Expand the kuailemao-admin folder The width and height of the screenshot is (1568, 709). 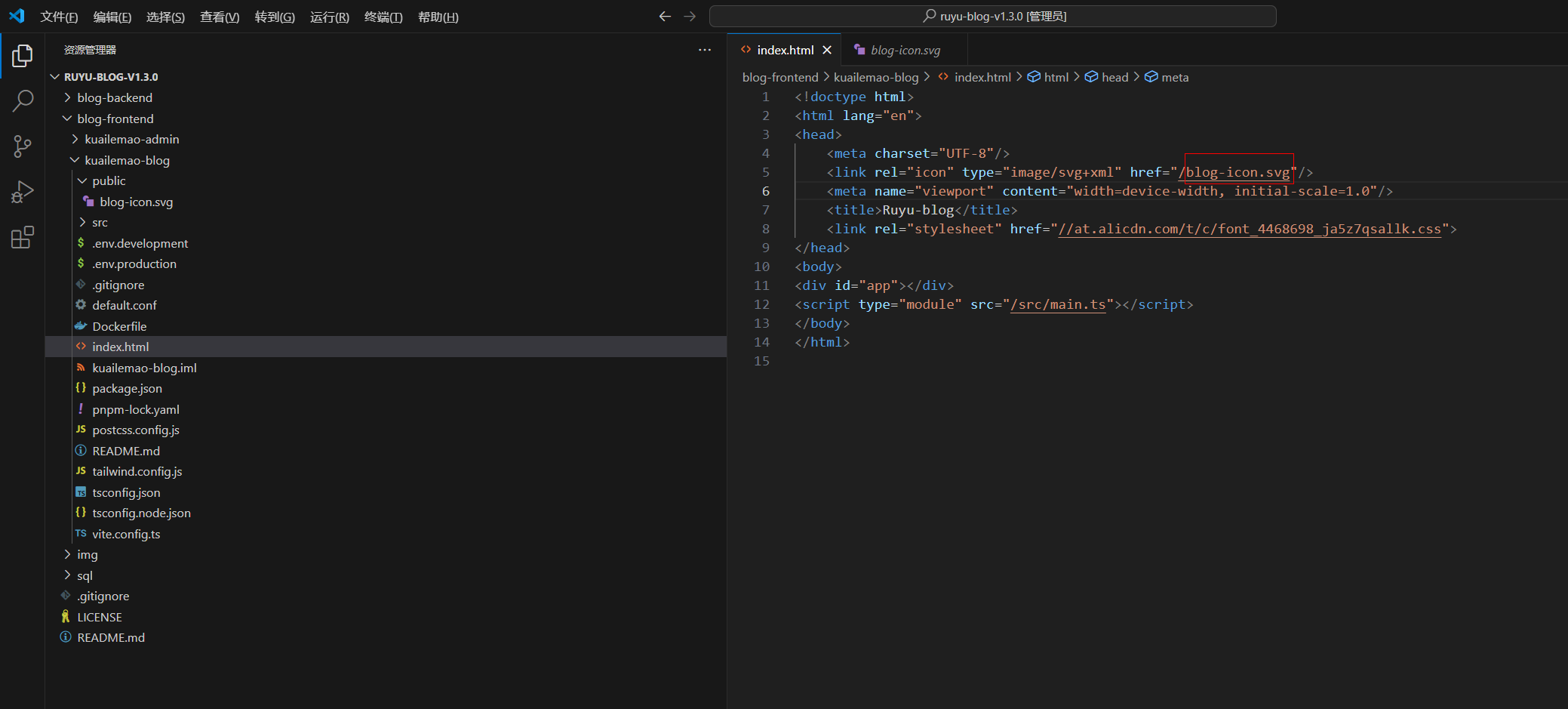click(75, 139)
